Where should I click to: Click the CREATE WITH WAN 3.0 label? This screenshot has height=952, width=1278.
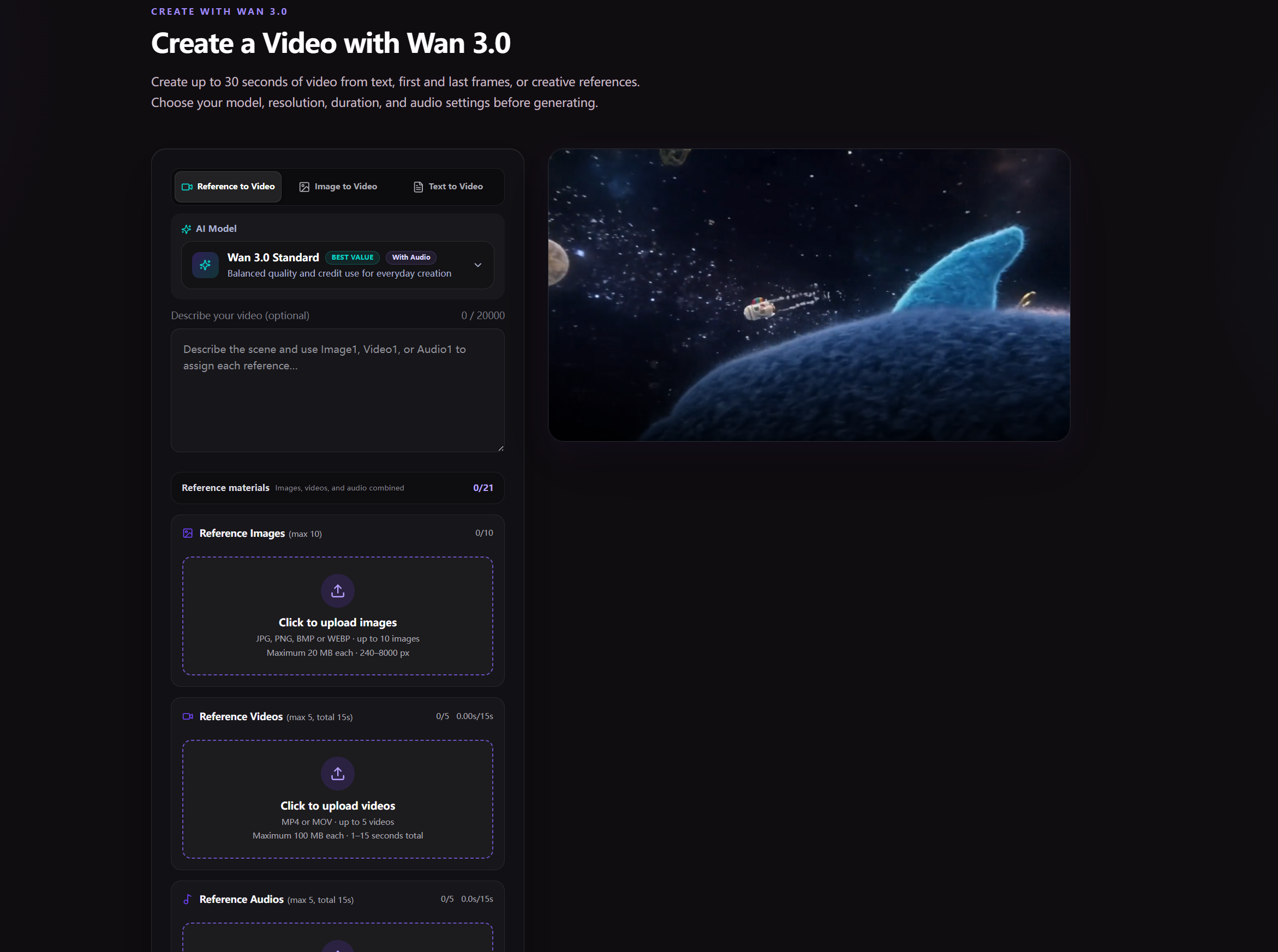219,11
